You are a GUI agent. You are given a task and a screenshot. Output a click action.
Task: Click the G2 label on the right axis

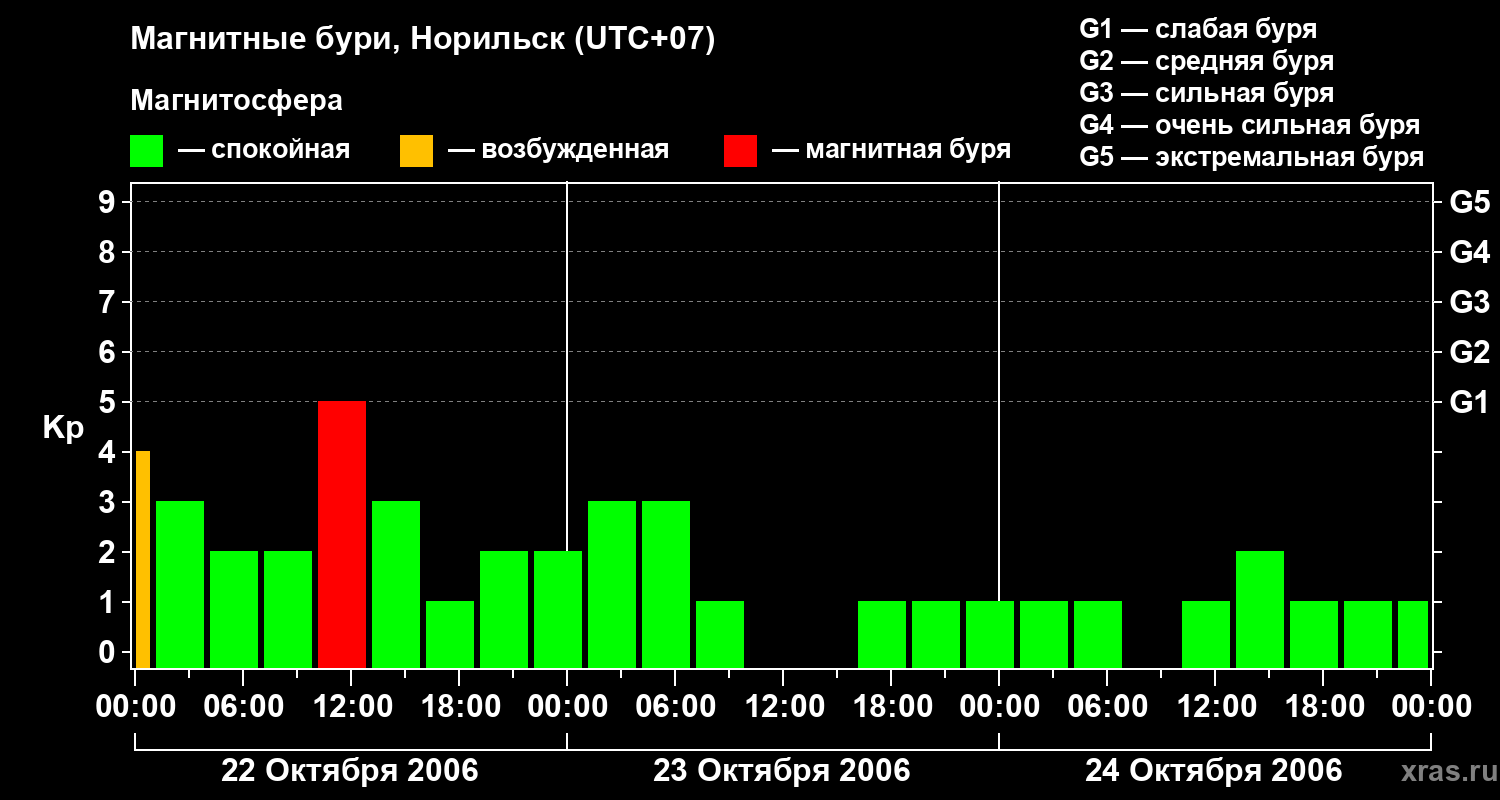[x=1469, y=352]
